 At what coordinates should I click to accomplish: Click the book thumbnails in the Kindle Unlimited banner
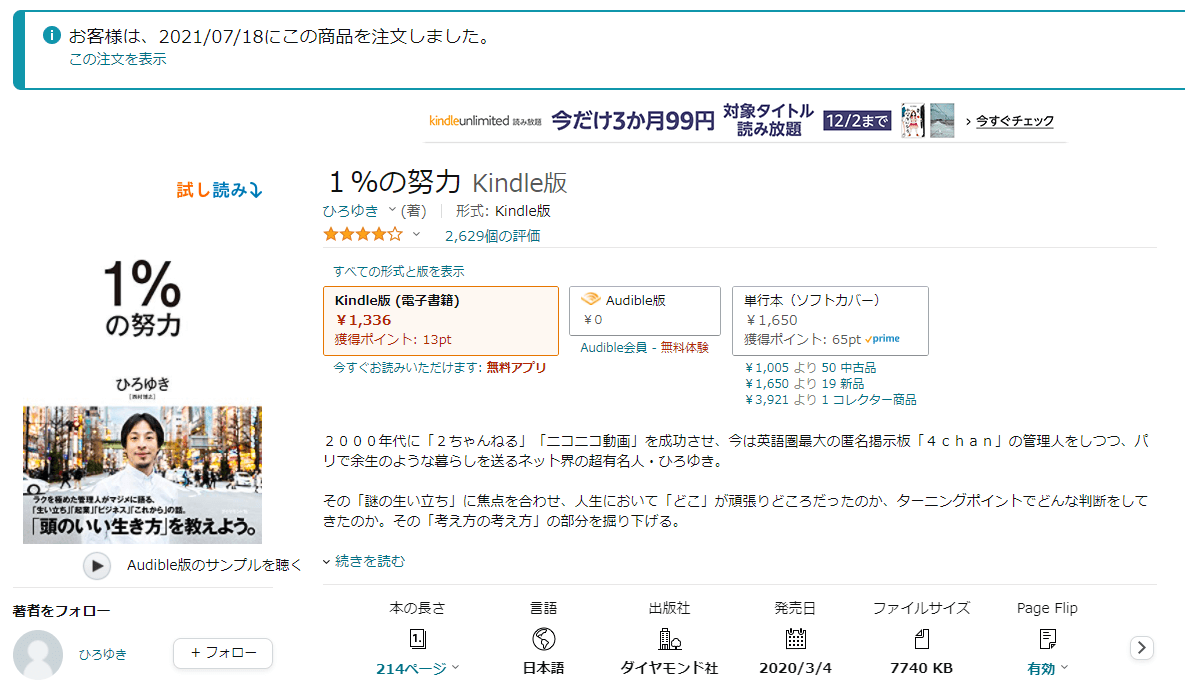[927, 120]
